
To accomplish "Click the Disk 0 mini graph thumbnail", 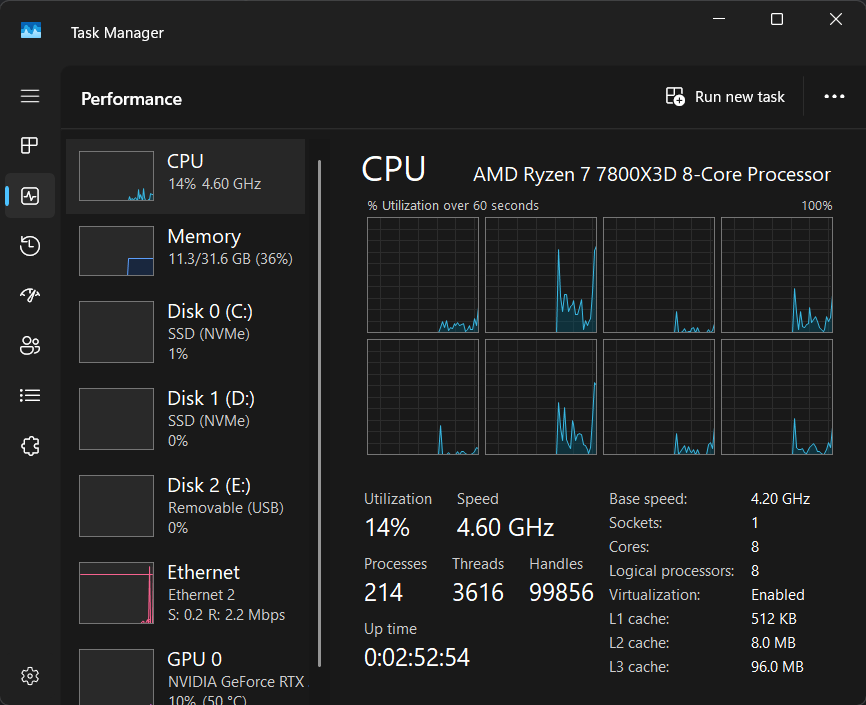I will coord(117,332).
